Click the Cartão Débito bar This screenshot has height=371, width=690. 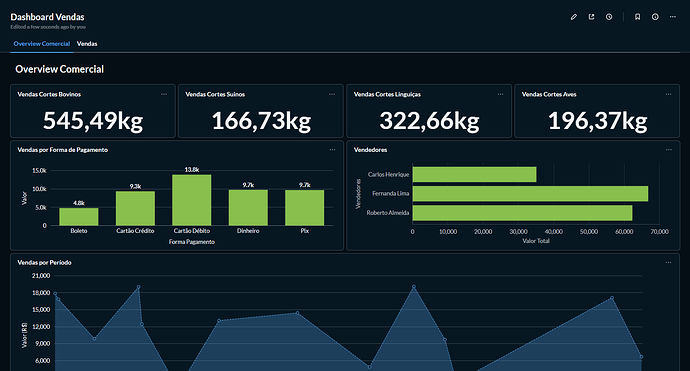coord(191,200)
